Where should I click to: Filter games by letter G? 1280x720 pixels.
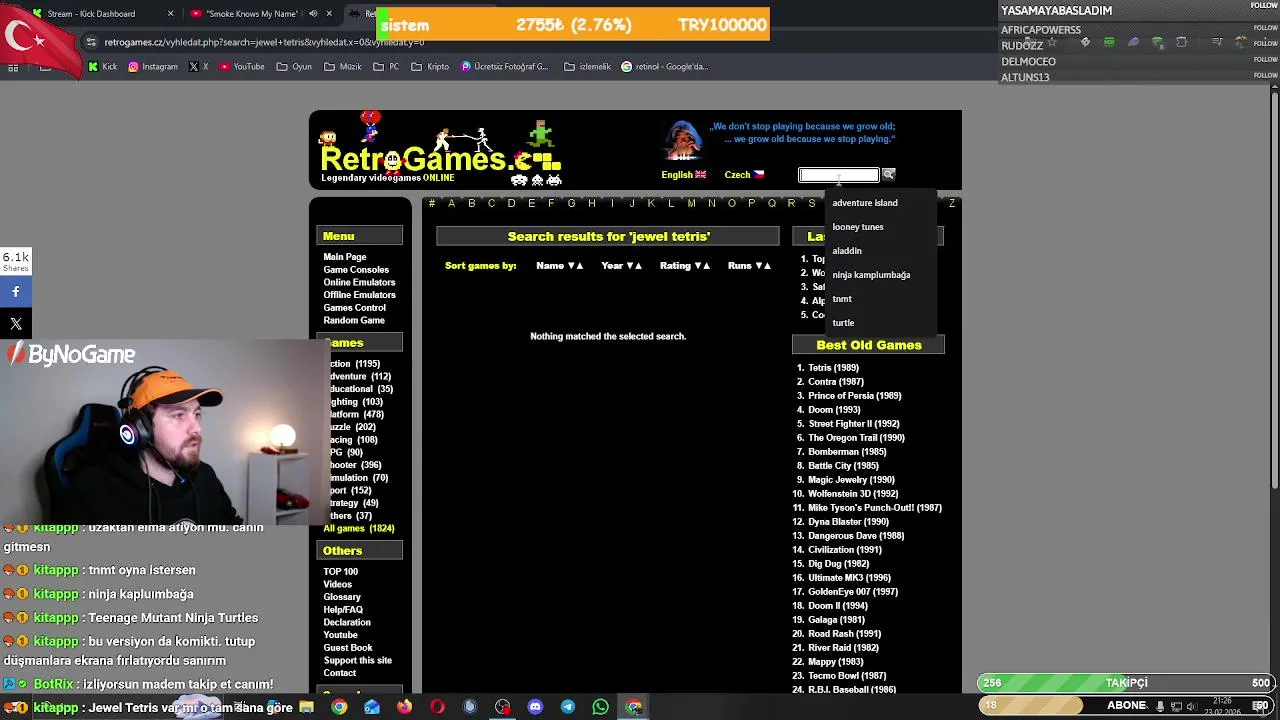coord(571,203)
